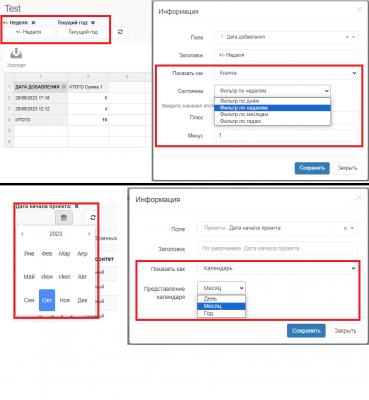Open the Состояние dropdown 'Фильтр по неделям'
This screenshot has height=400, width=369.
click(x=272, y=91)
